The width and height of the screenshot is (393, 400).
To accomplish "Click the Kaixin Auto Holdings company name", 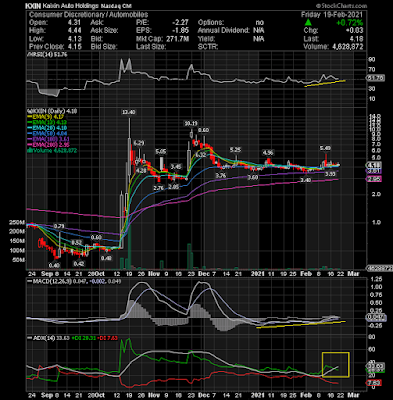I will 70,6.
